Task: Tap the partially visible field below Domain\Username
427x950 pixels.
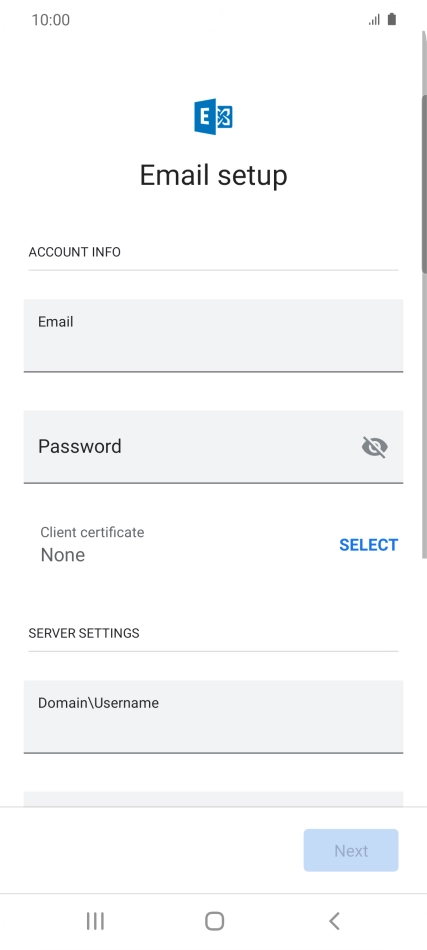Action: tap(213, 799)
